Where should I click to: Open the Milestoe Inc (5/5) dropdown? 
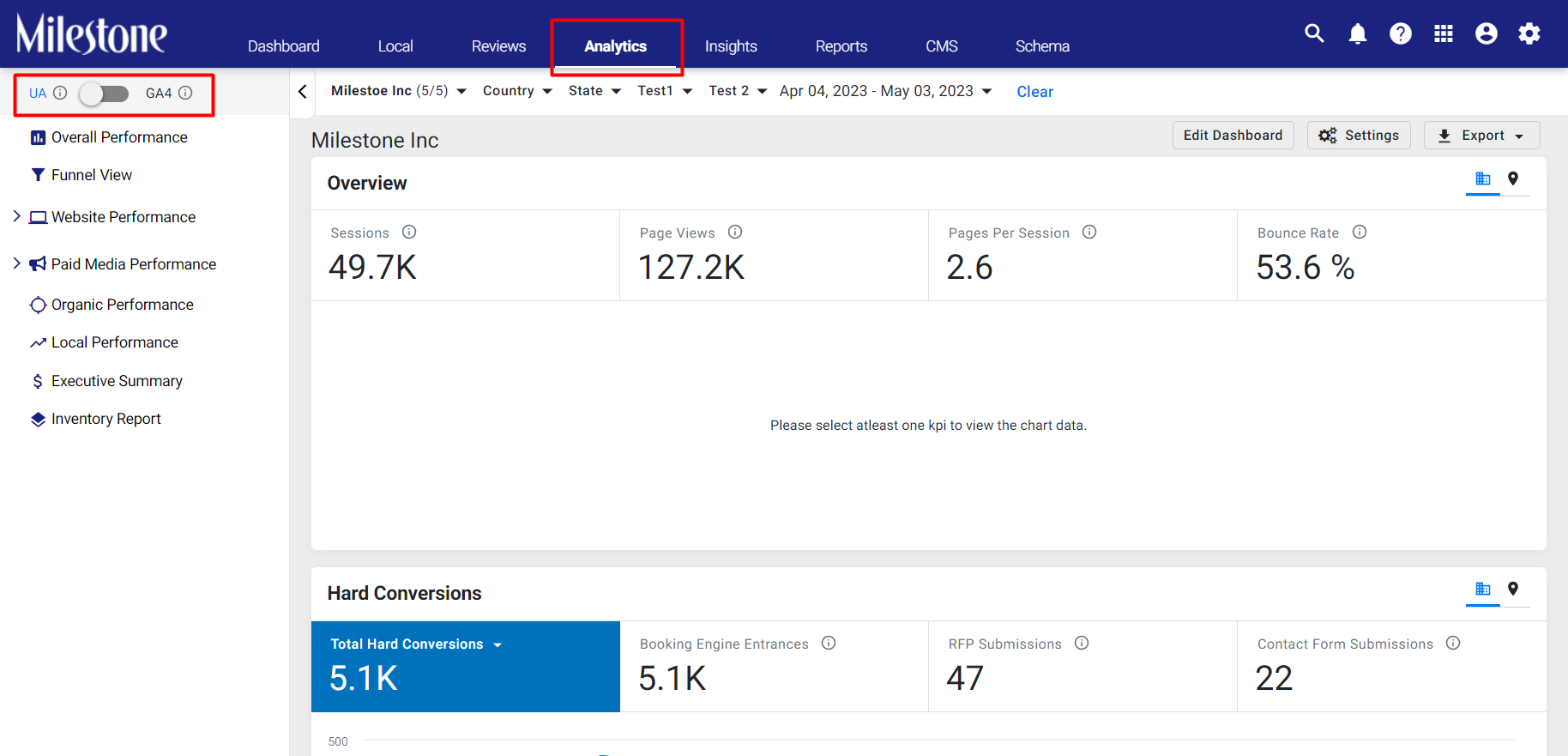(x=399, y=91)
